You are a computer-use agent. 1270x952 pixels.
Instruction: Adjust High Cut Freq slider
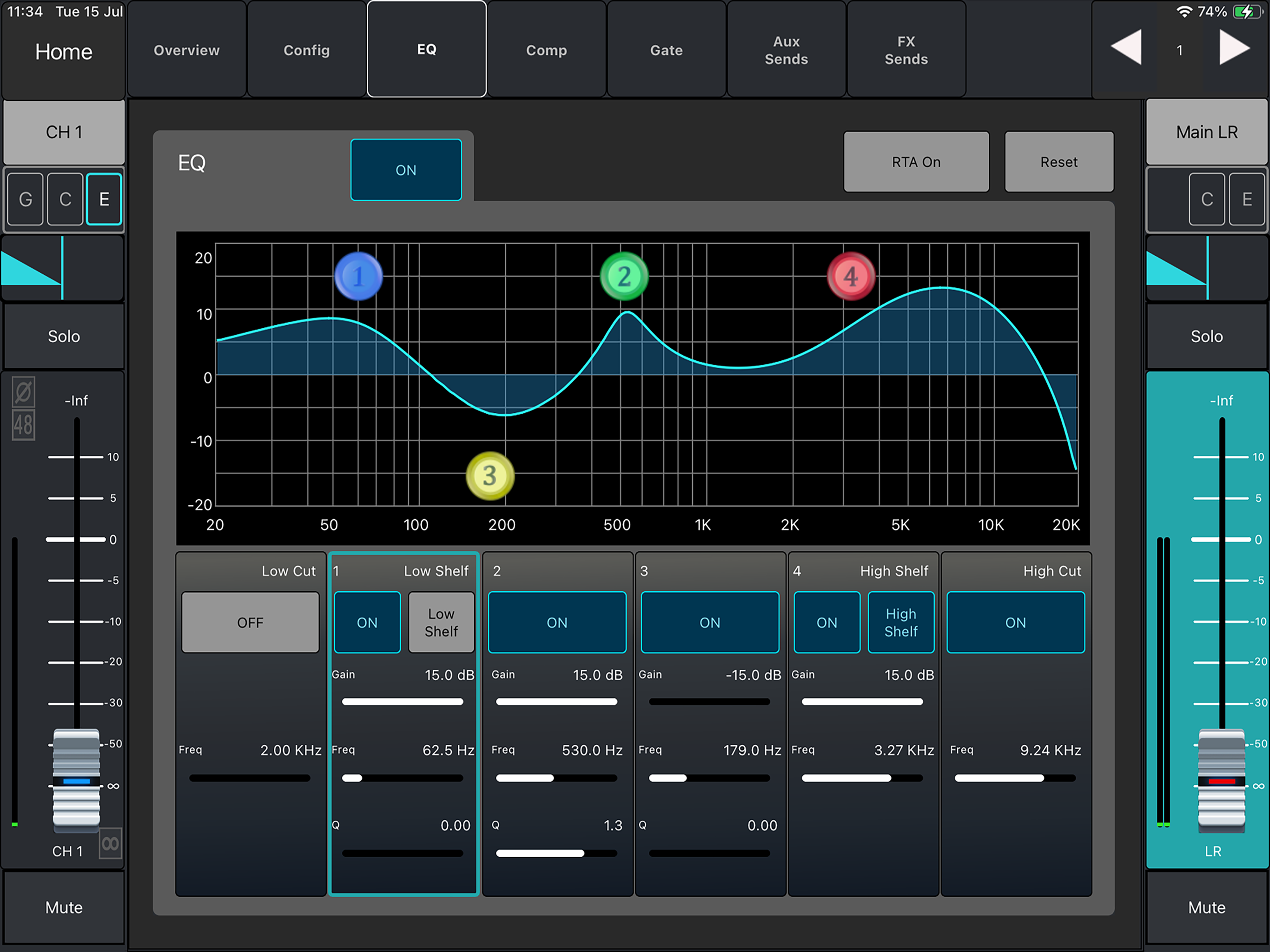[x=1015, y=778]
